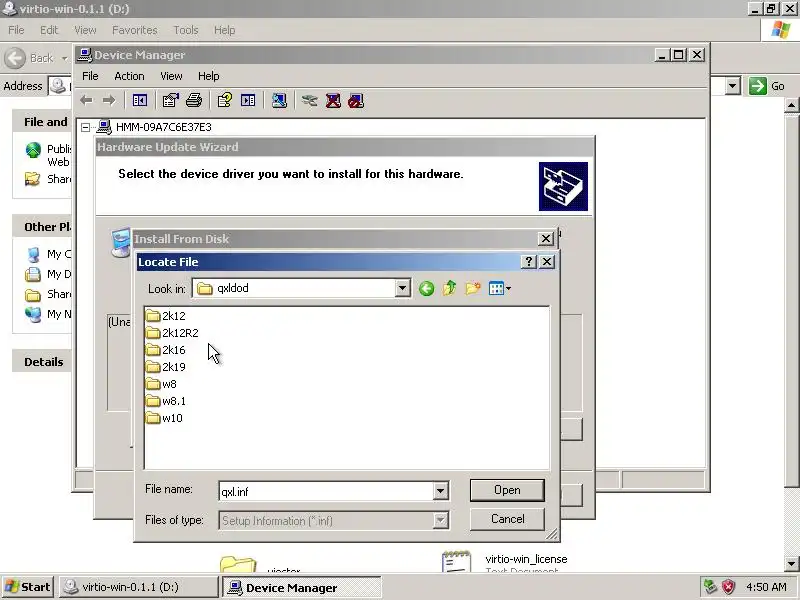Open virtio-win_license text document

(506, 561)
